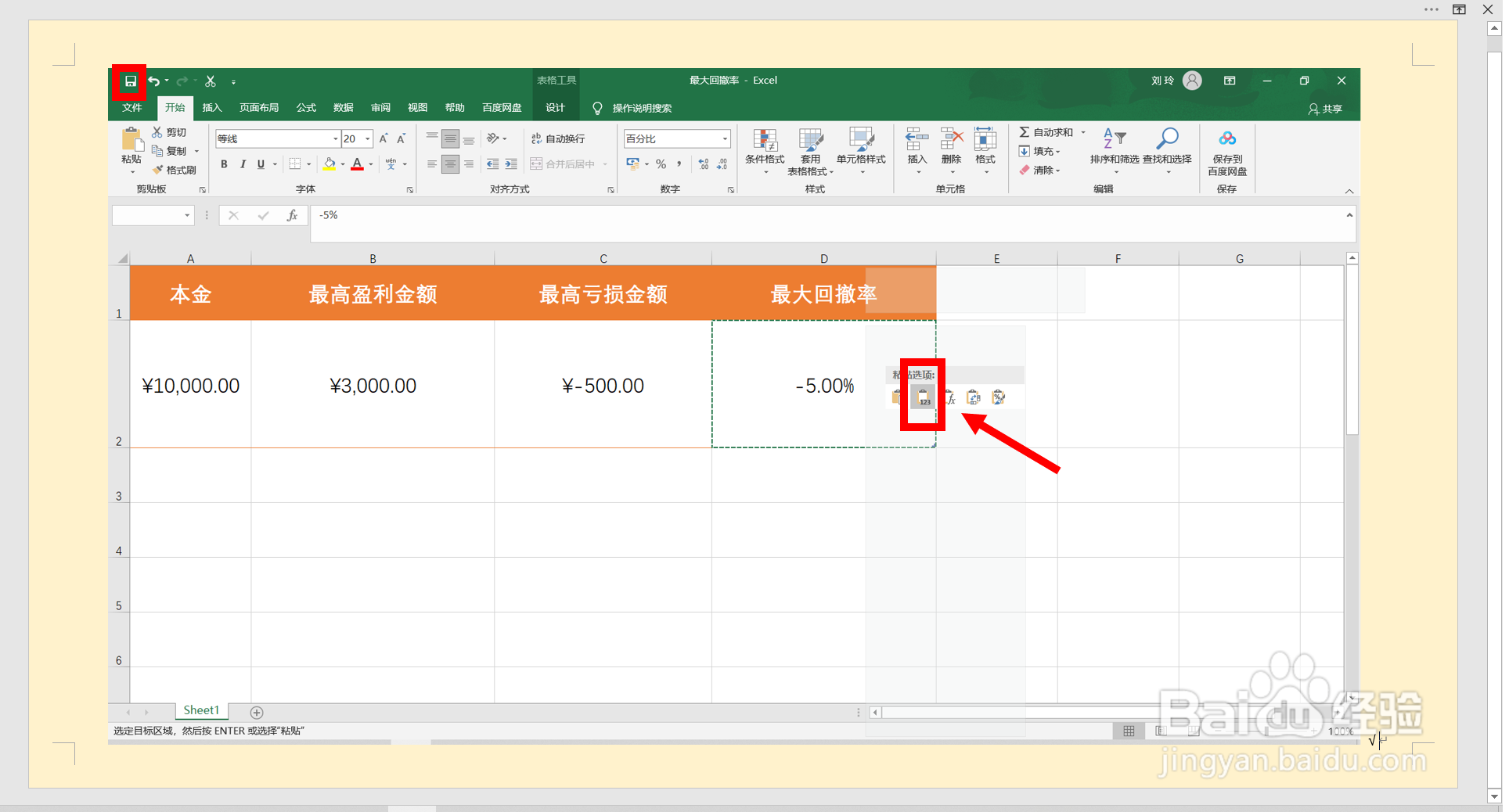Click the large 粘贴 paste button
Screen dimensions: 1509x812
(x=131, y=149)
